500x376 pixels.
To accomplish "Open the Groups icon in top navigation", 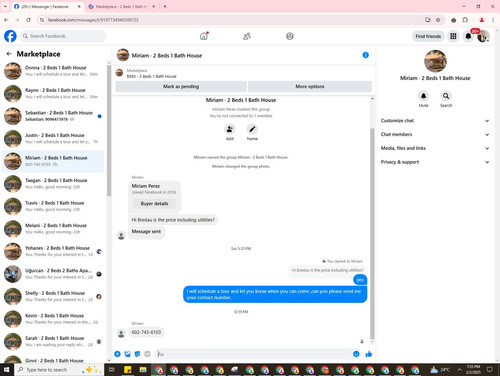I will click(290, 36).
